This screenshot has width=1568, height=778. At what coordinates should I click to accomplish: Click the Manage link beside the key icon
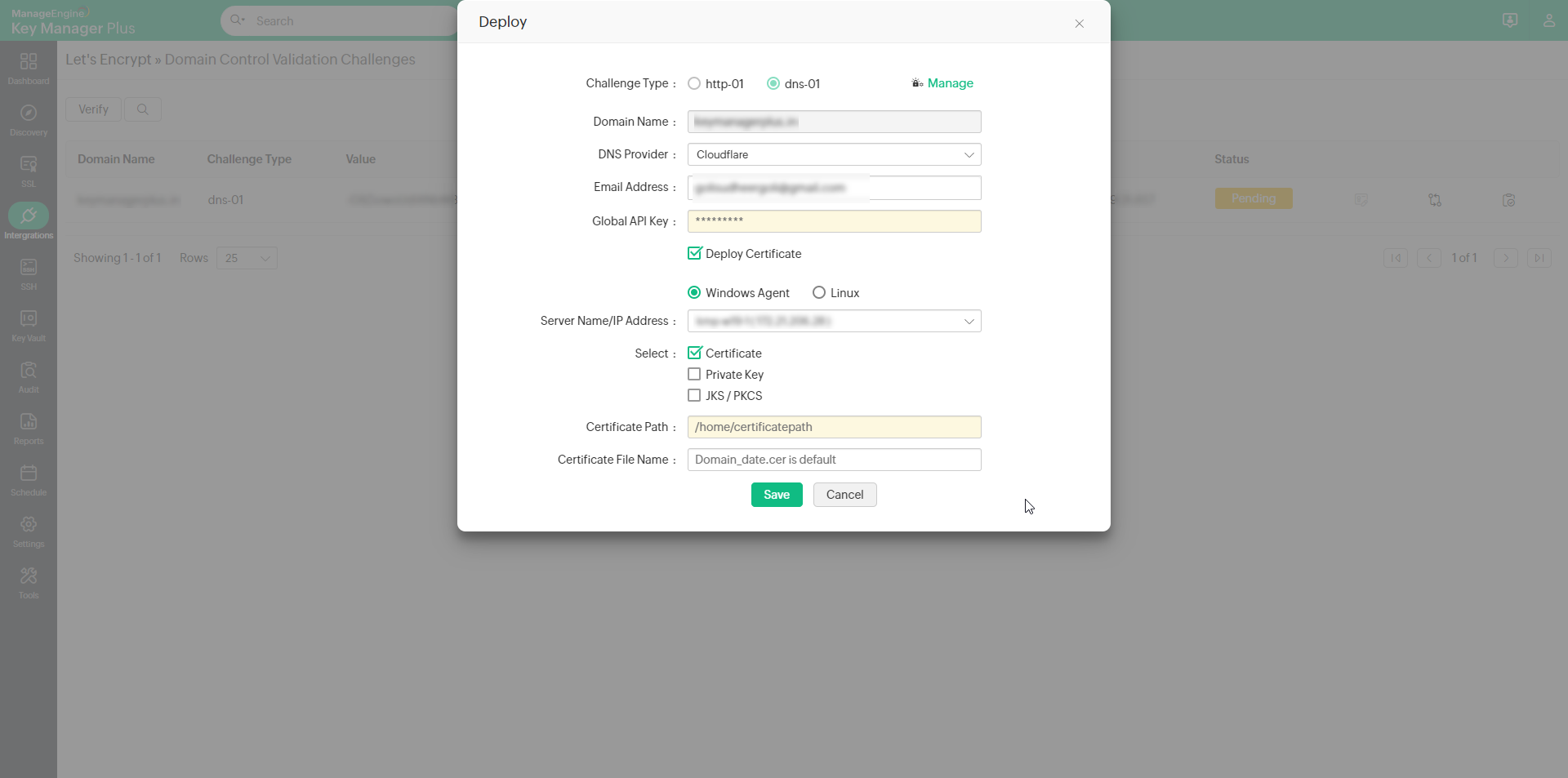(x=950, y=83)
